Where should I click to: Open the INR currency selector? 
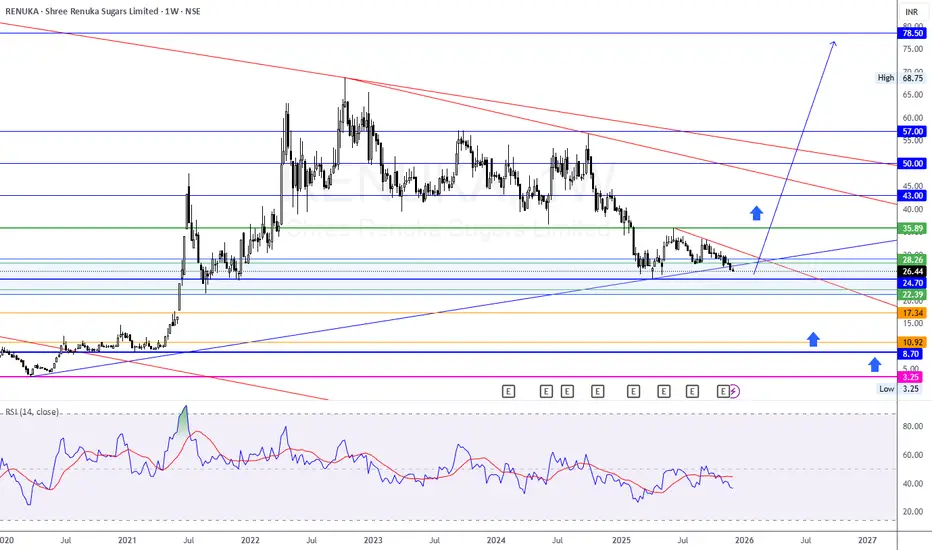click(911, 12)
